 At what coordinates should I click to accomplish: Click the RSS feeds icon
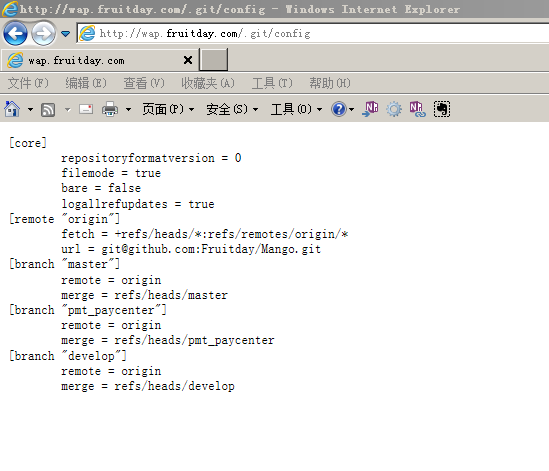click(x=48, y=110)
